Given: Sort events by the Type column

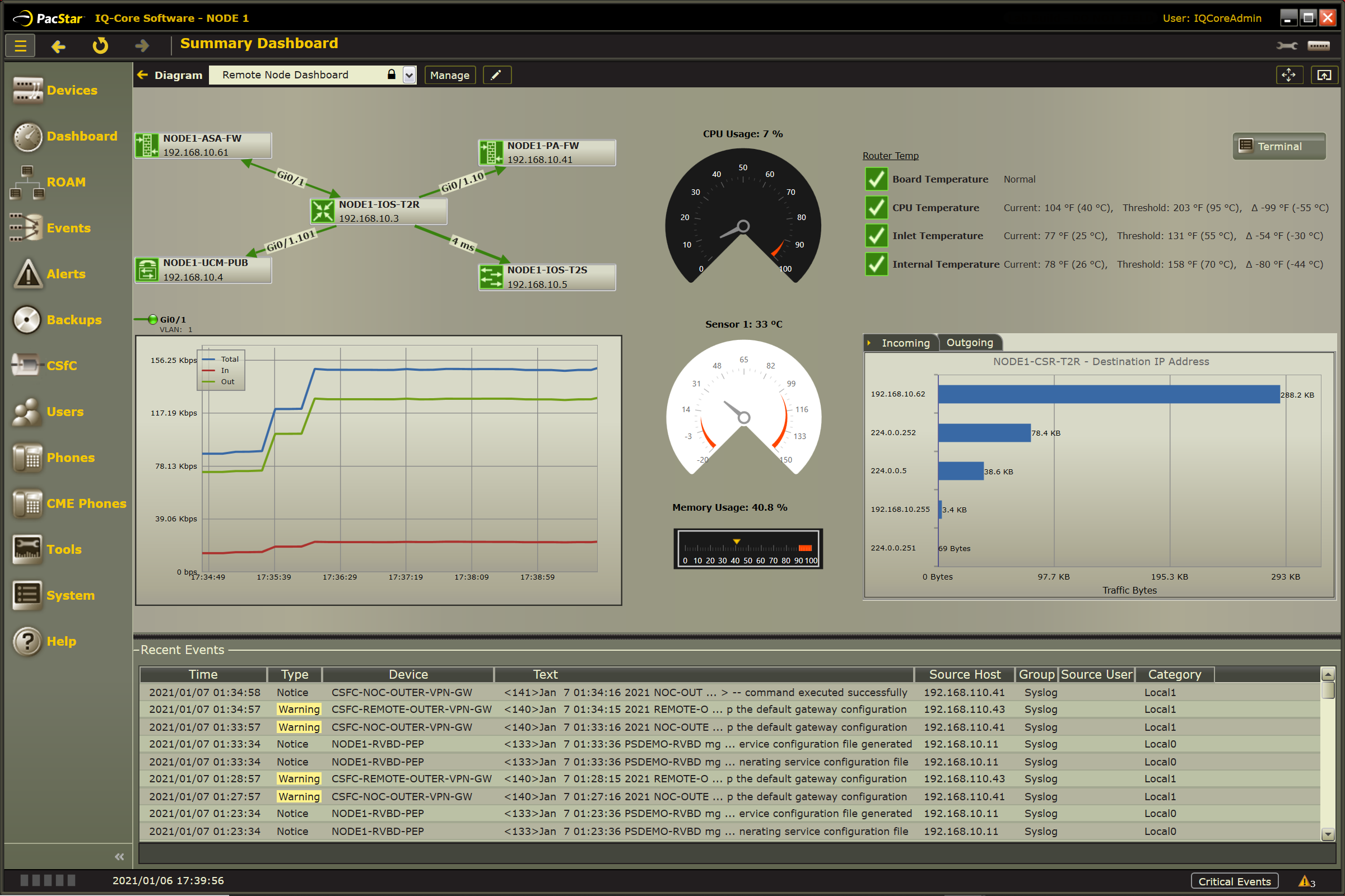Looking at the screenshot, I should pos(295,674).
